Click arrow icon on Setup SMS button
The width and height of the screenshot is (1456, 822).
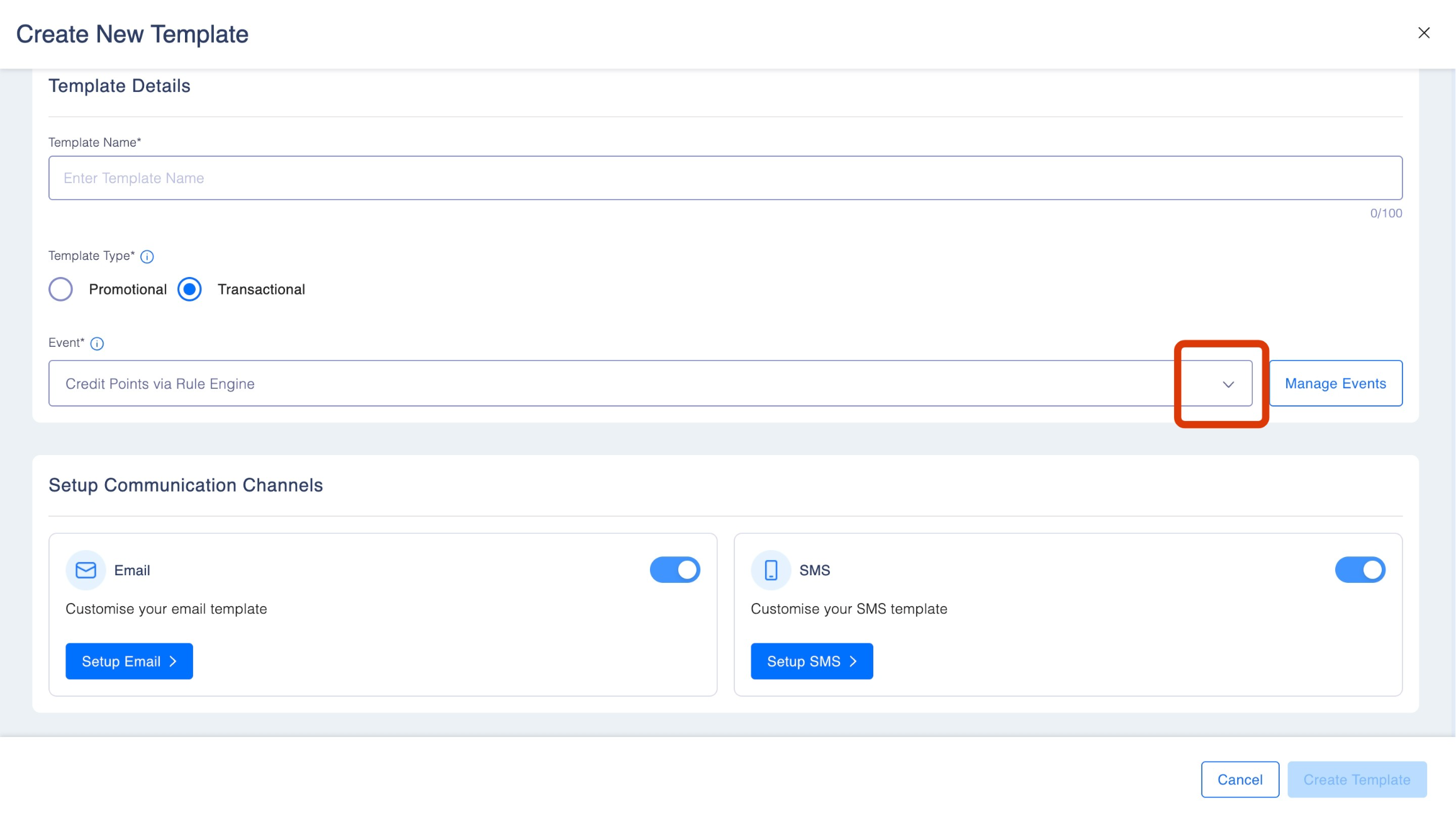(x=853, y=662)
